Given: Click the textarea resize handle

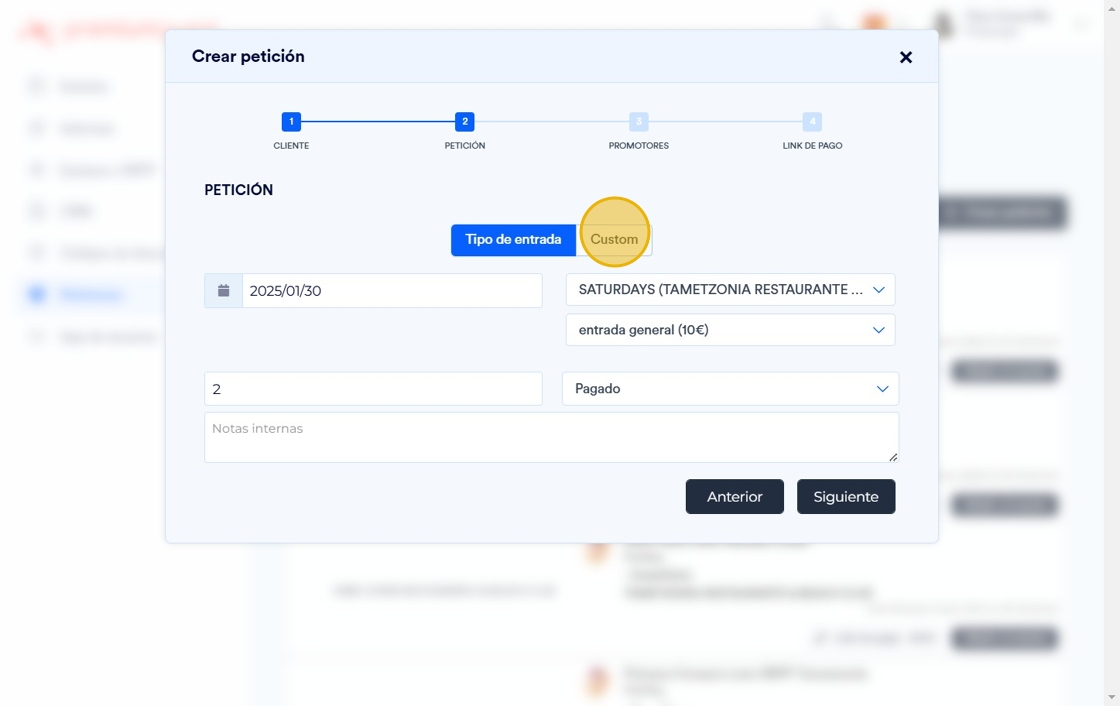Looking at the screenshot, I should click(x=893, y=457).
